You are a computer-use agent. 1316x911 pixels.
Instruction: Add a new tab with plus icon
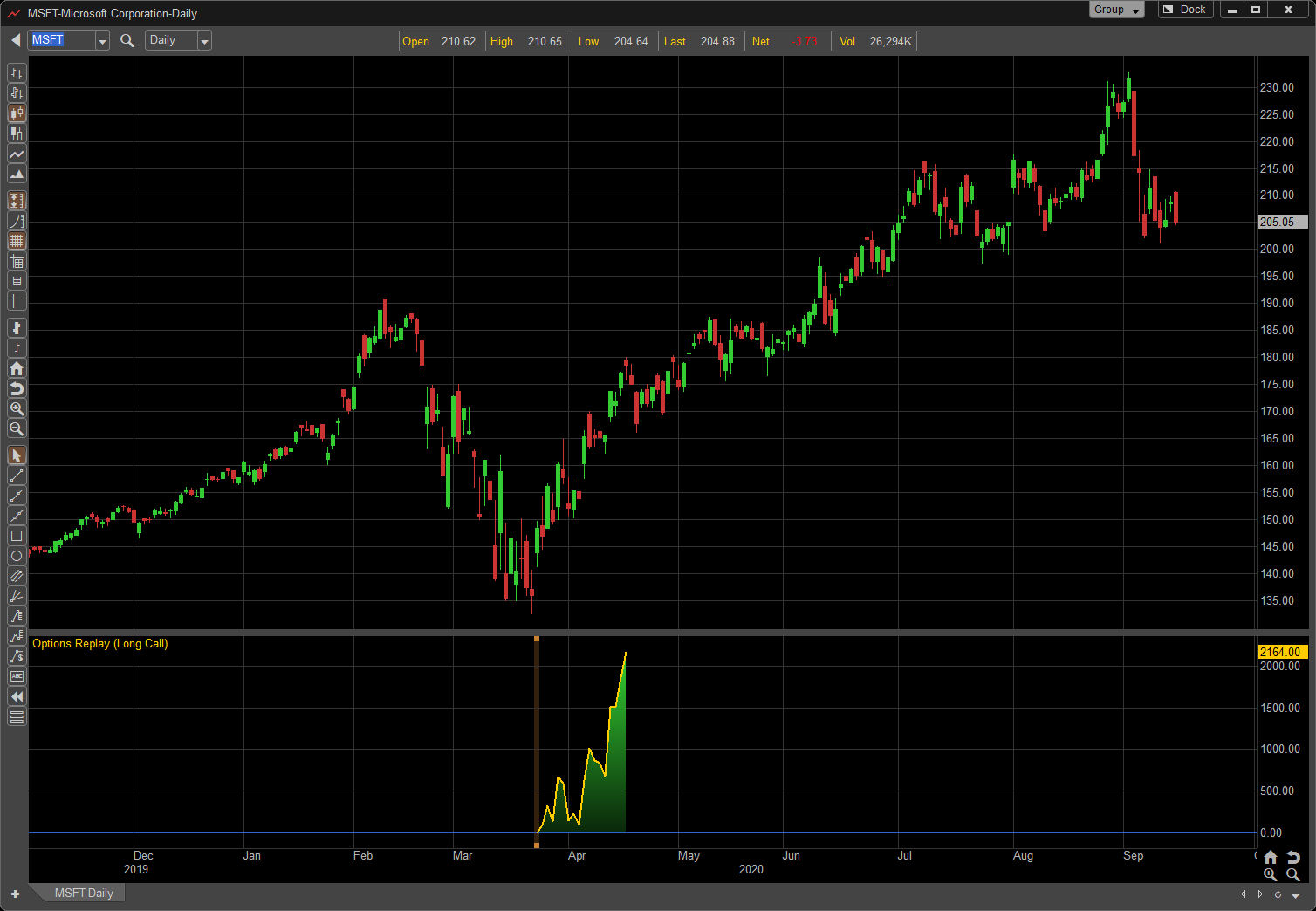pos(15,894)
